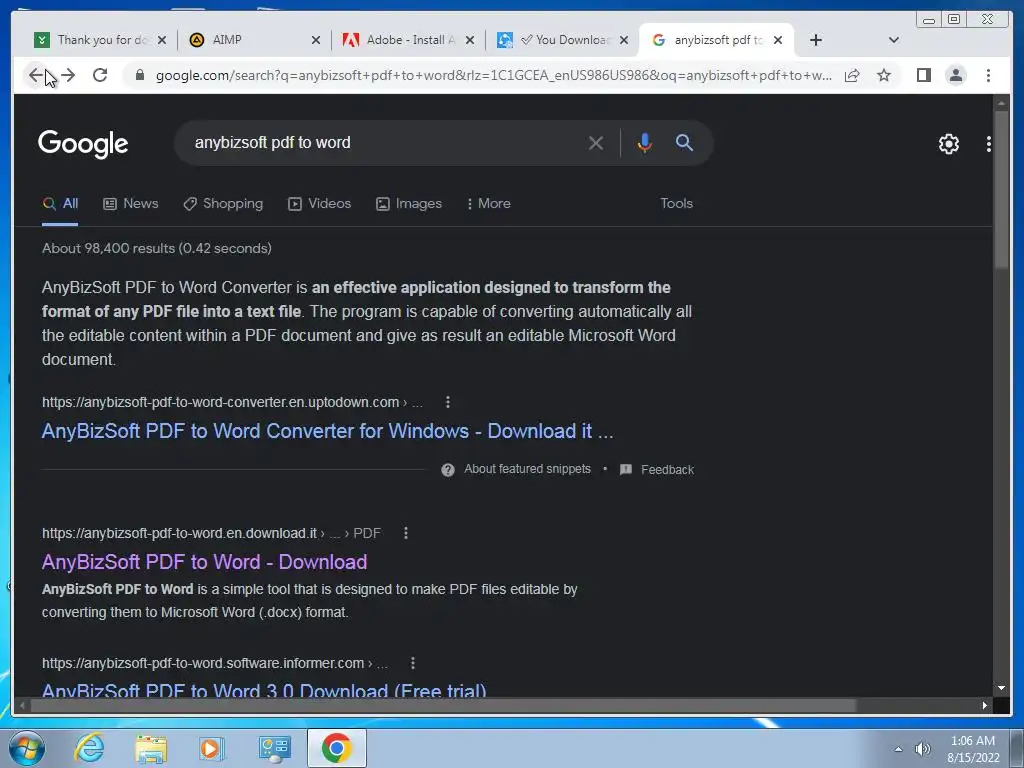Open options for download.it result
Screen dimensions: 1024x768
[406, 534]
